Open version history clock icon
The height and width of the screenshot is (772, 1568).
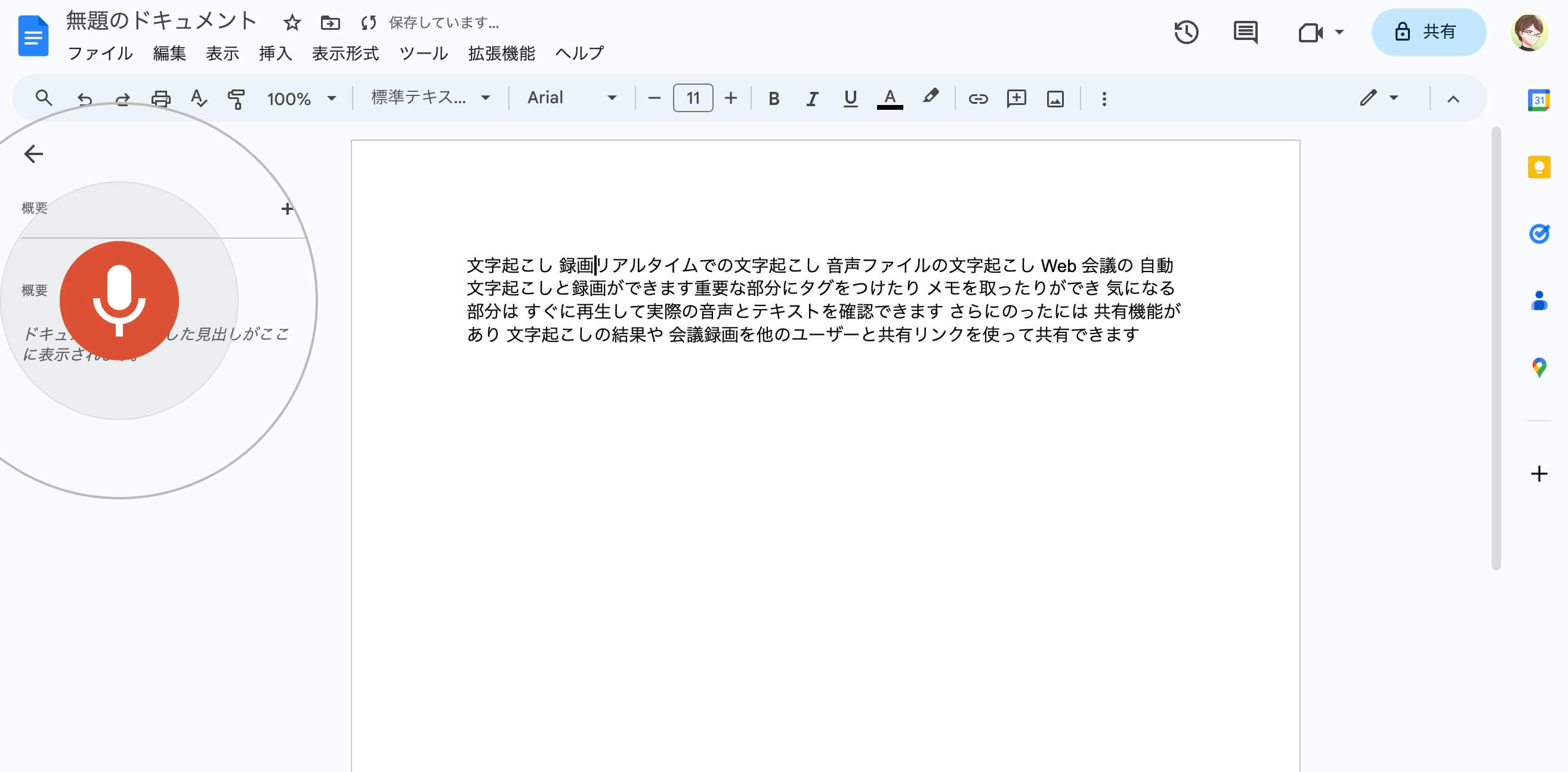point(1186,32)
